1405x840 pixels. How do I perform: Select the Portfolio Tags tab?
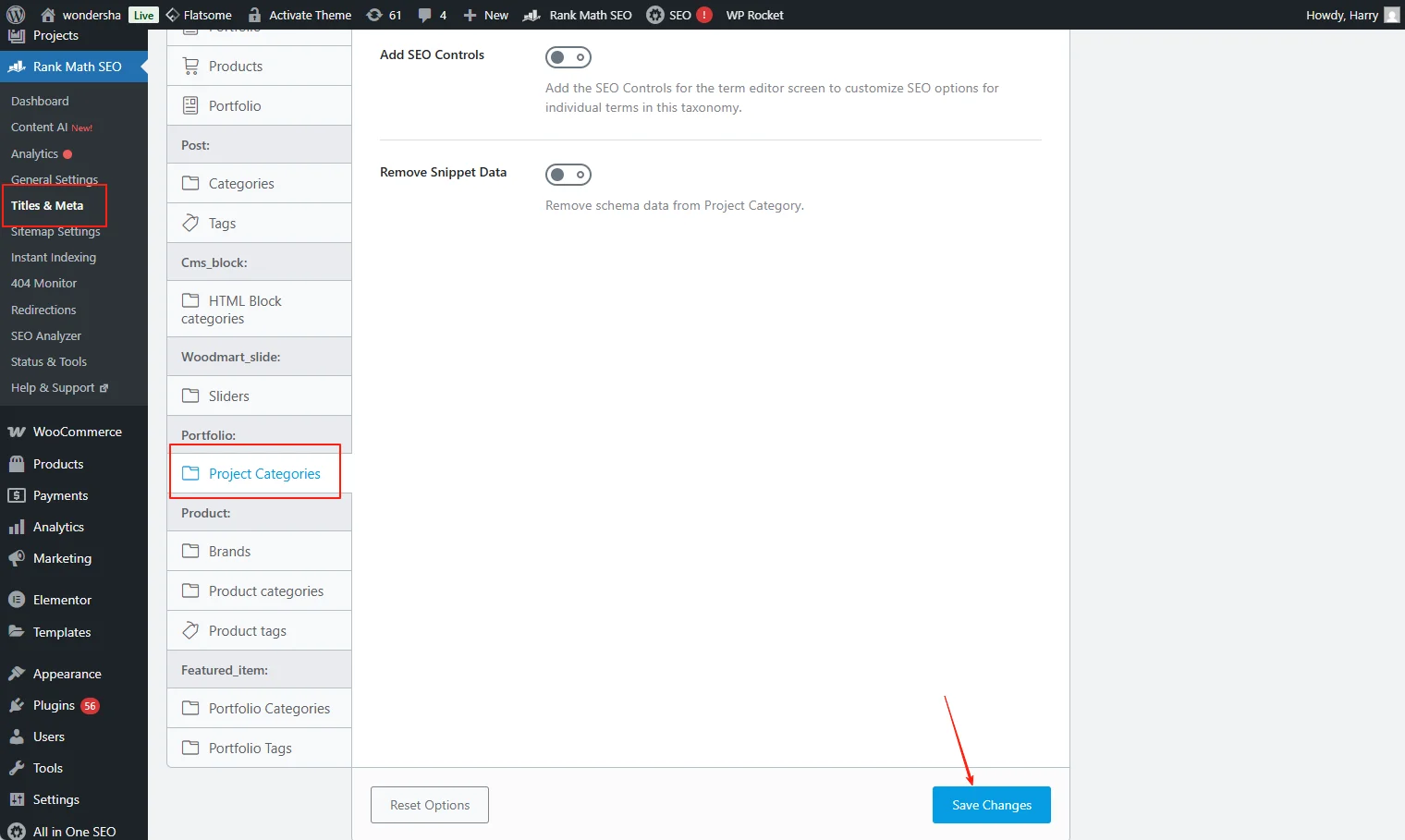pos(259,748)
